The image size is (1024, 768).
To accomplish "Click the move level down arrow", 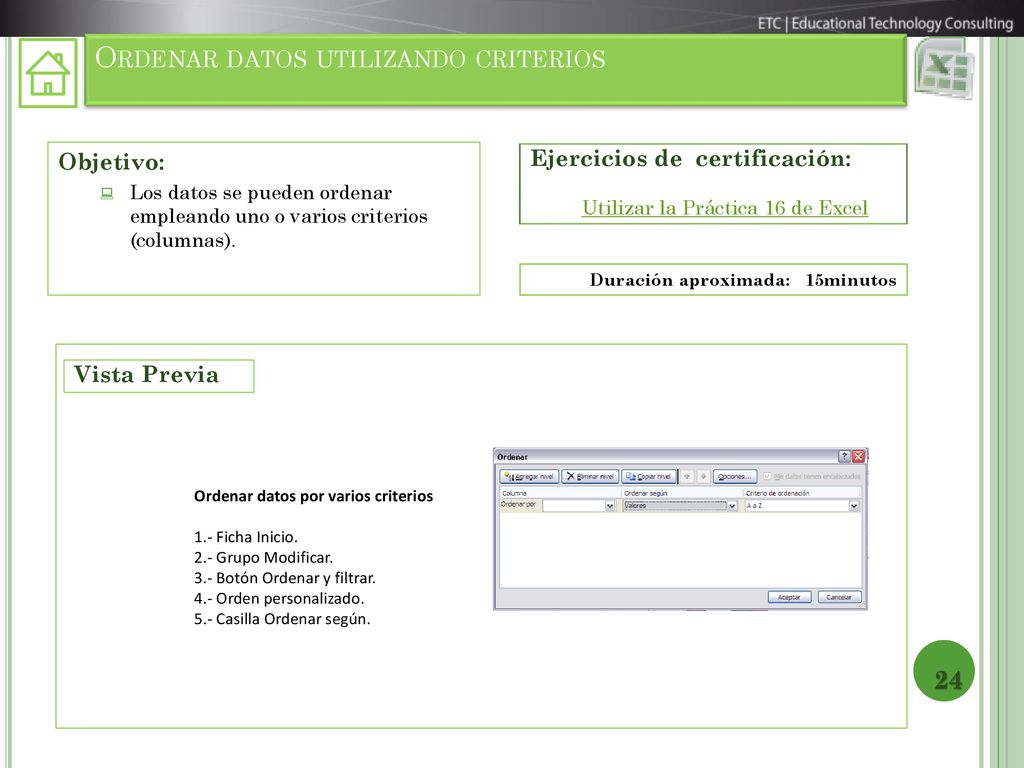I will click(703, 477).
